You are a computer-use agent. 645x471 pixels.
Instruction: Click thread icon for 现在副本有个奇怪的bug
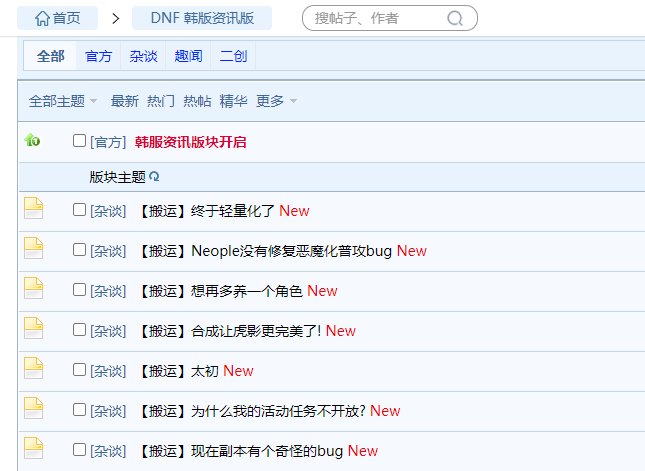pos(33,448)
